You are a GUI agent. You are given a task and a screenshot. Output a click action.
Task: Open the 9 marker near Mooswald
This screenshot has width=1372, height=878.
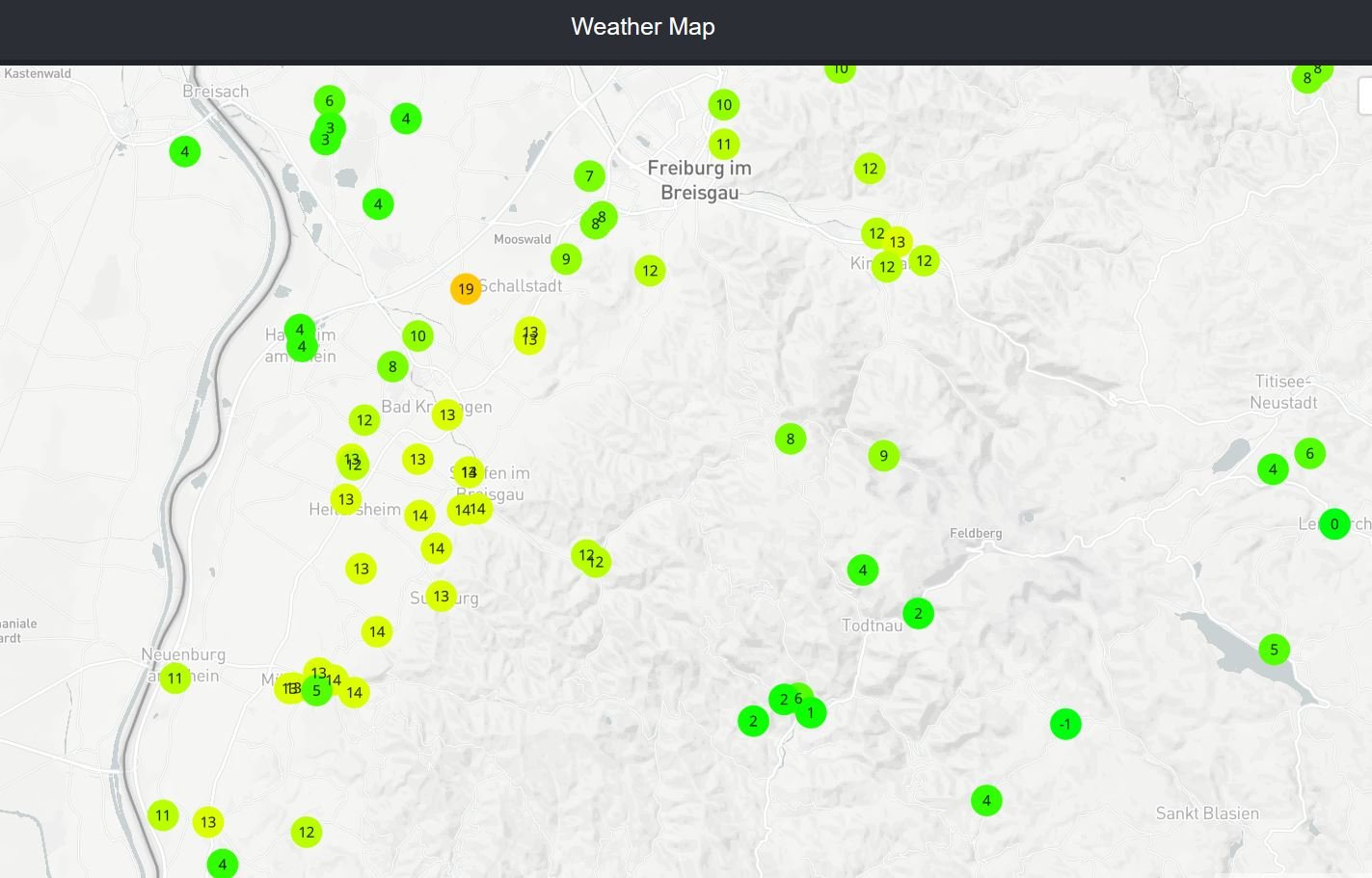[566, 258]
